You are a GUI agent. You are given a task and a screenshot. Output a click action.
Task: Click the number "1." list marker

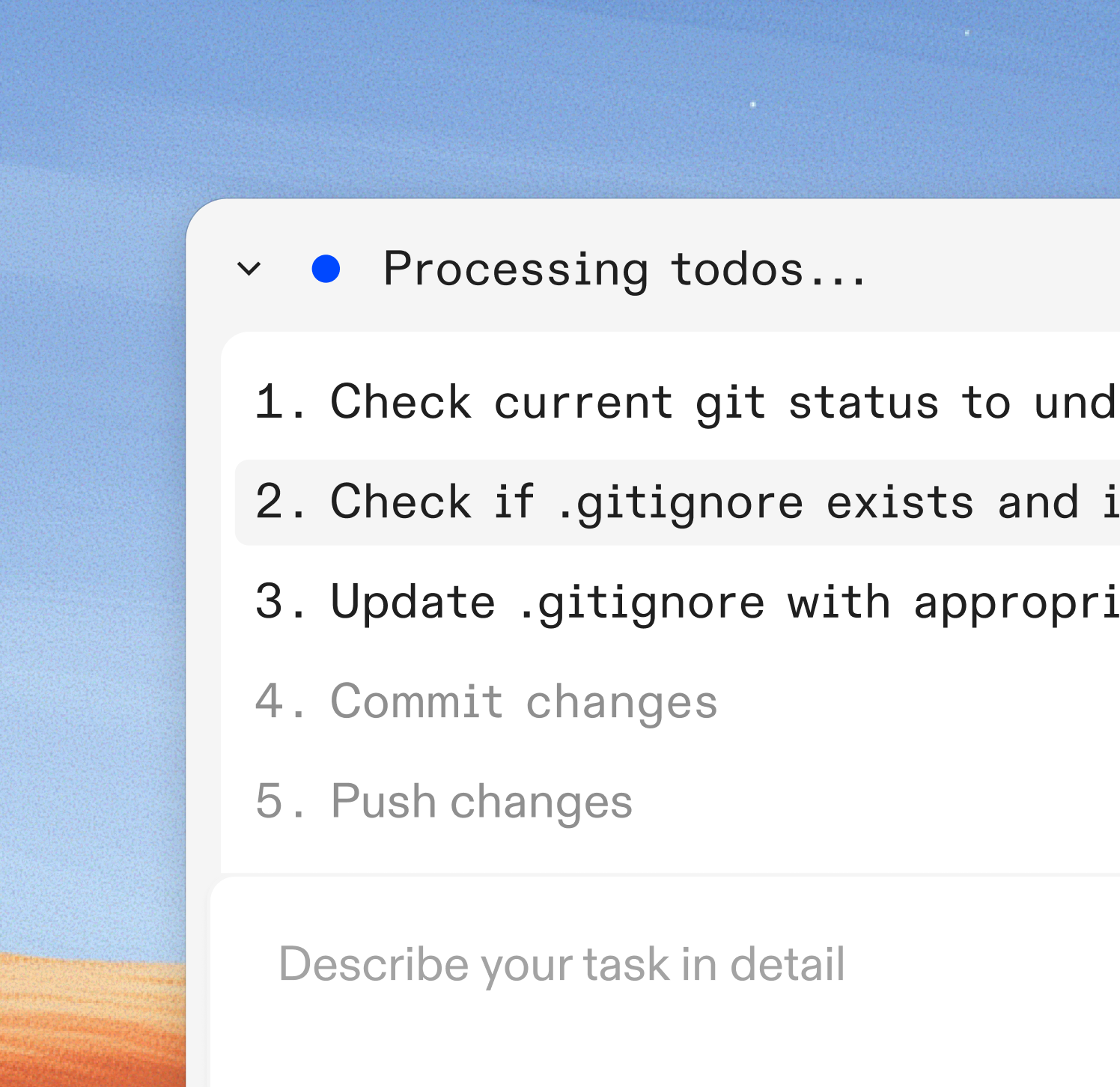pyautogui.click(x=280, y=403)
